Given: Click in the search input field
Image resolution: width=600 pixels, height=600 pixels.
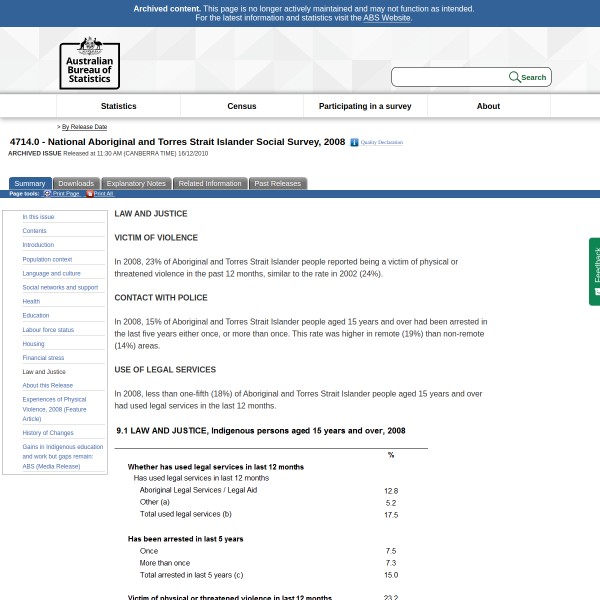Looking at the screenshot, I should tap(449, 77).
